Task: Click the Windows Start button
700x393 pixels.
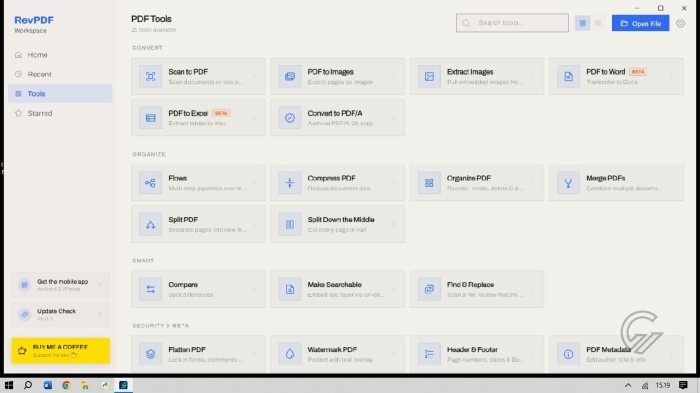Action: click(8, 385)
